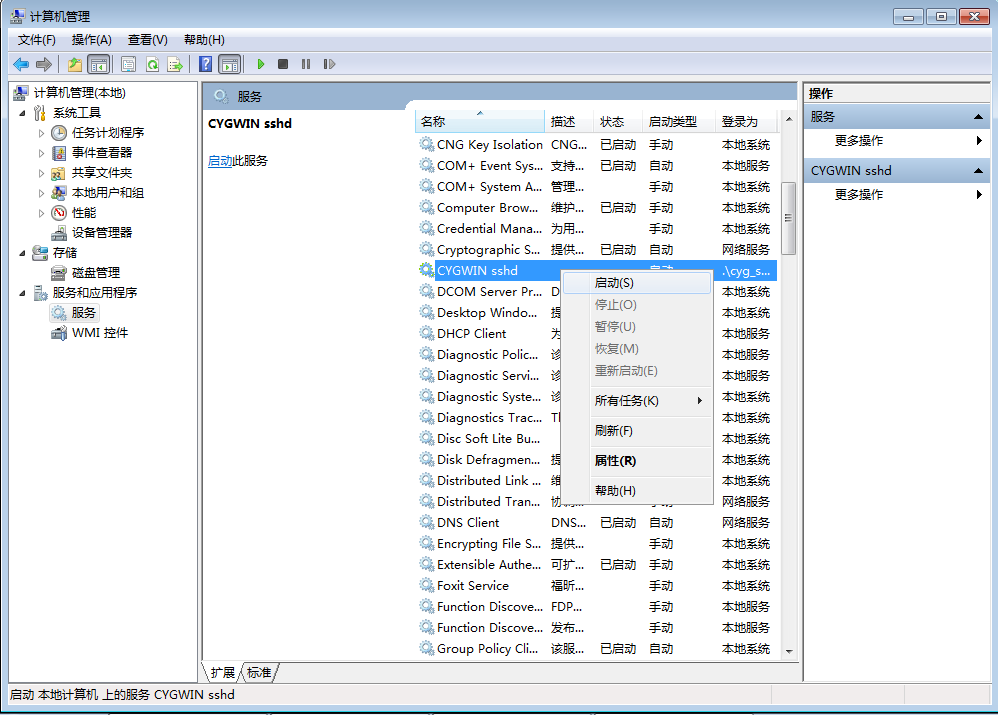Image resolution: width=998 pixels, height=715 pixels.
Task: Switch to the 标准 tab
Action: click(259, 672)
